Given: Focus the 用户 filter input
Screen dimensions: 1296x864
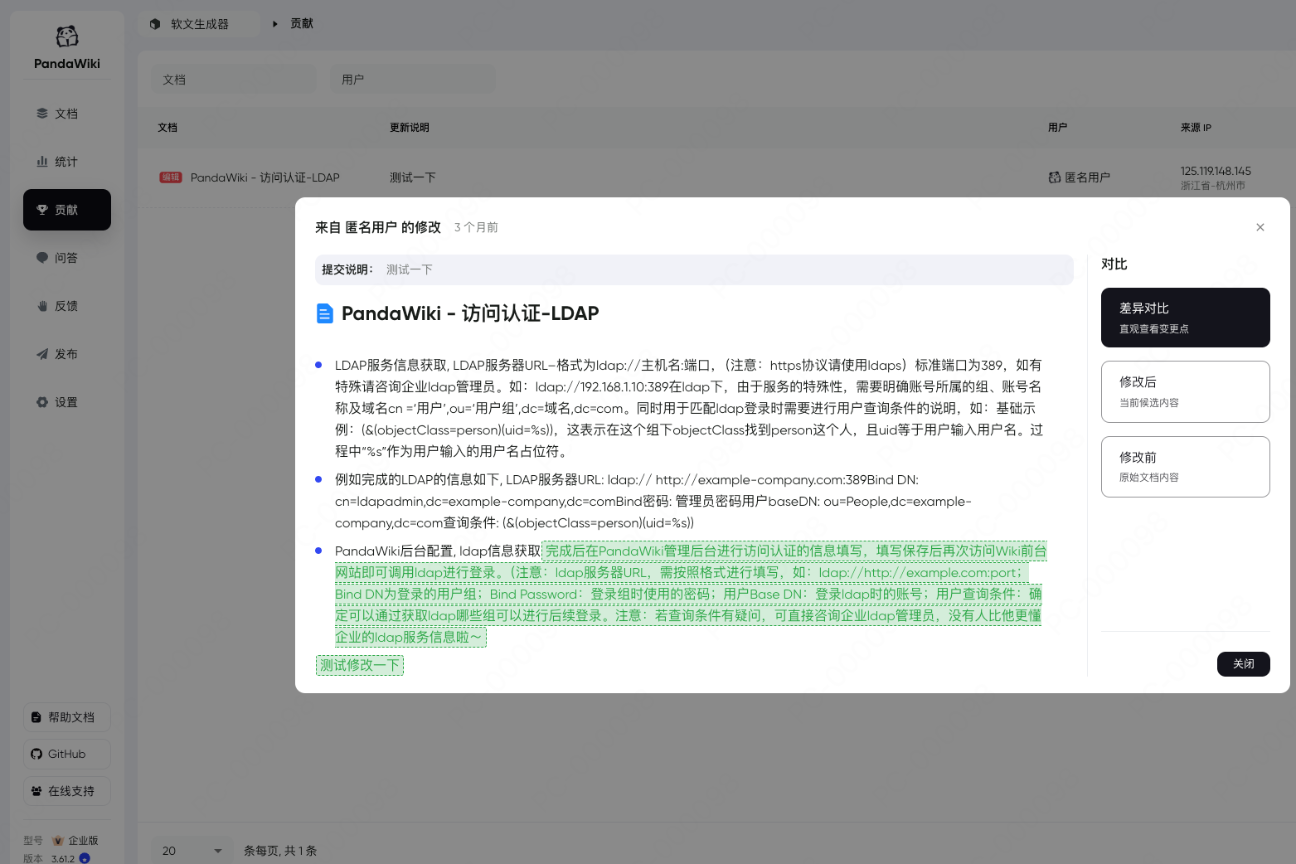Looking at the screenshot, I should coord(411,79).
